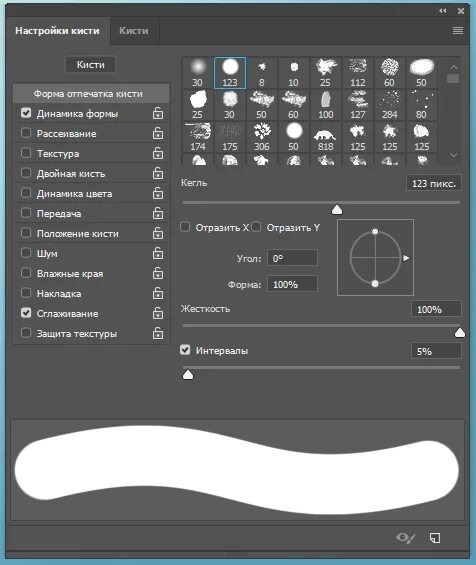Click the angle arrow in roundness widget

pos(406,258)
